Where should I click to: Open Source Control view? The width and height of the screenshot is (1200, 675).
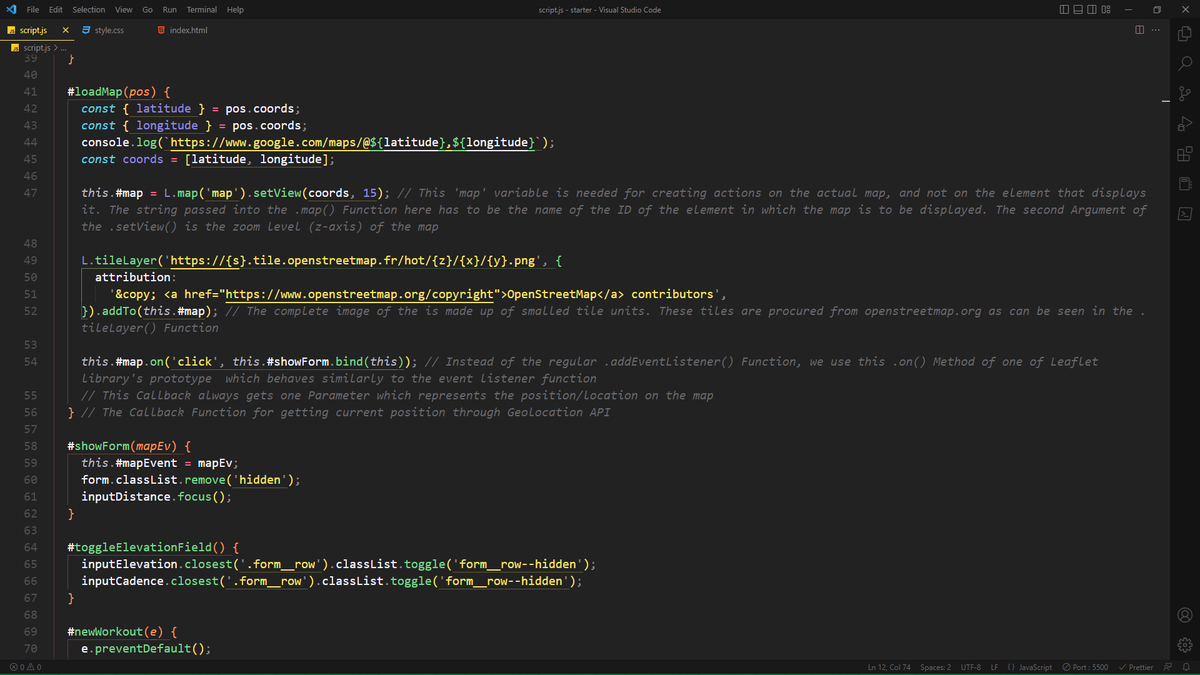tap(1185, 94)
